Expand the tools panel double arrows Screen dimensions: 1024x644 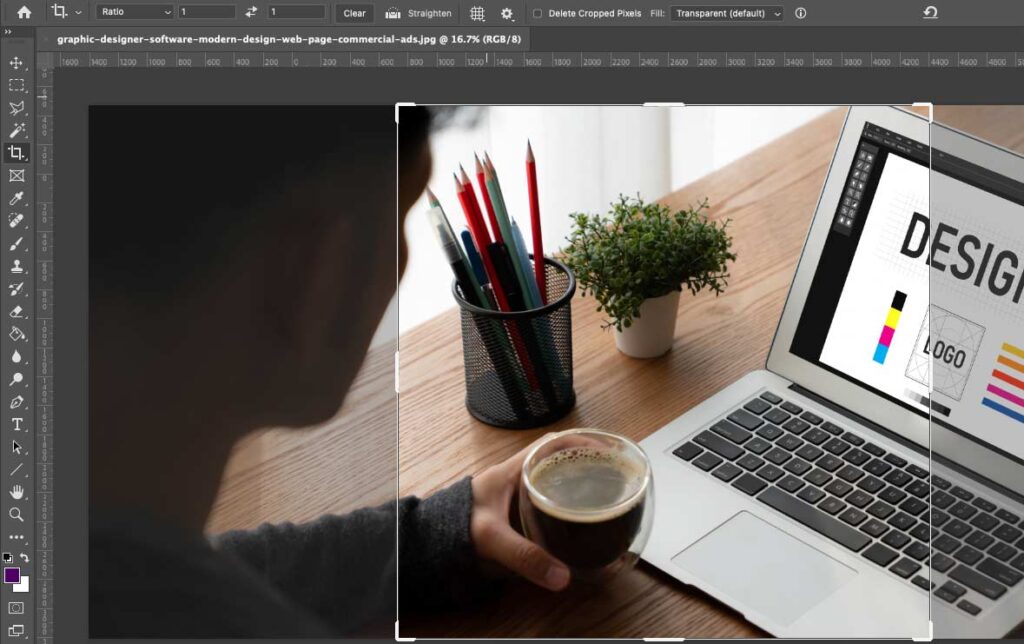(x=8, y=31)
